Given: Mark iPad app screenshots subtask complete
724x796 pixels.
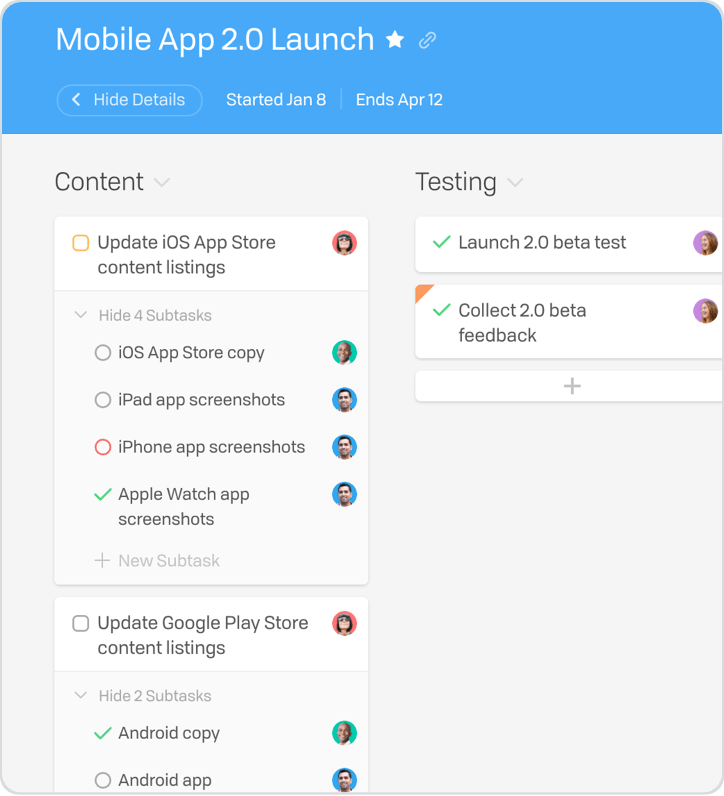Looking at the screenshot, I should 103,400.
